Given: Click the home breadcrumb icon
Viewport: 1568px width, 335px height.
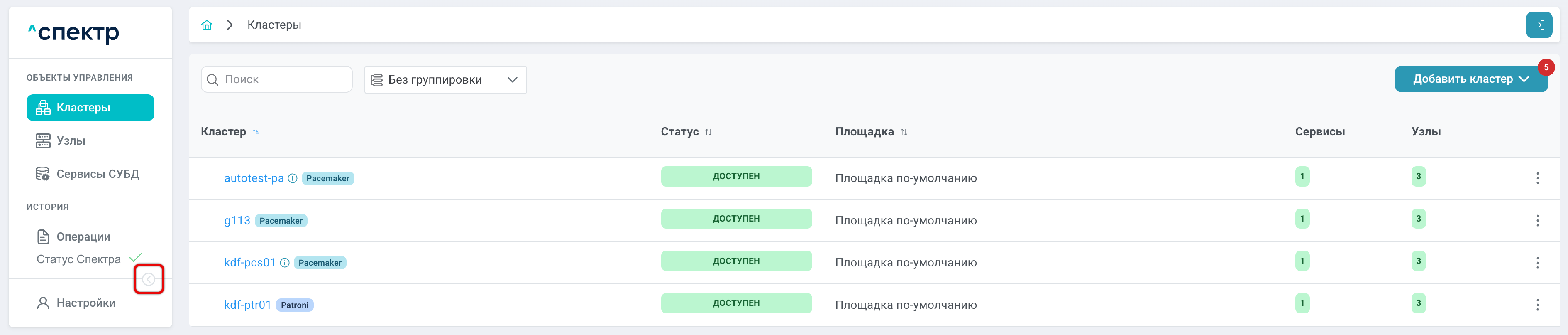Looking at the screenshot, I should (x=207, y=25).
